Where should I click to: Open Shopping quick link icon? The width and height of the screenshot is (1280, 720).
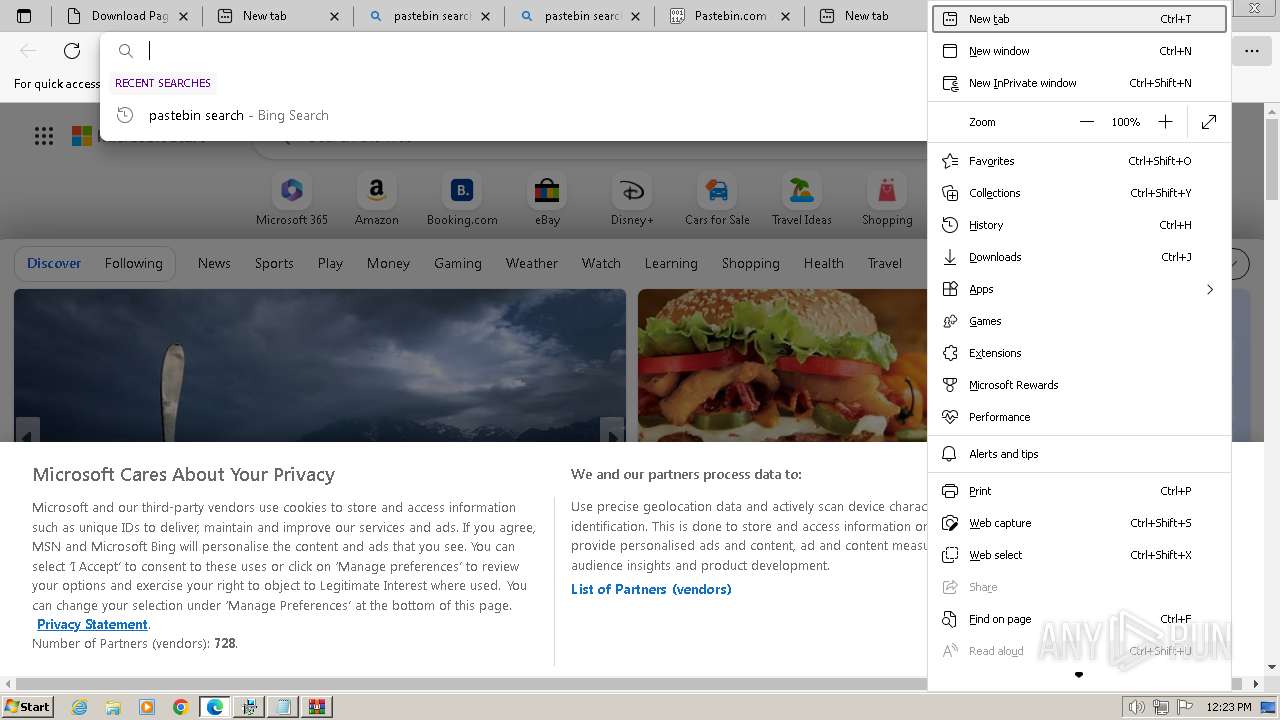pyautogui.click(x=887, y=190)
